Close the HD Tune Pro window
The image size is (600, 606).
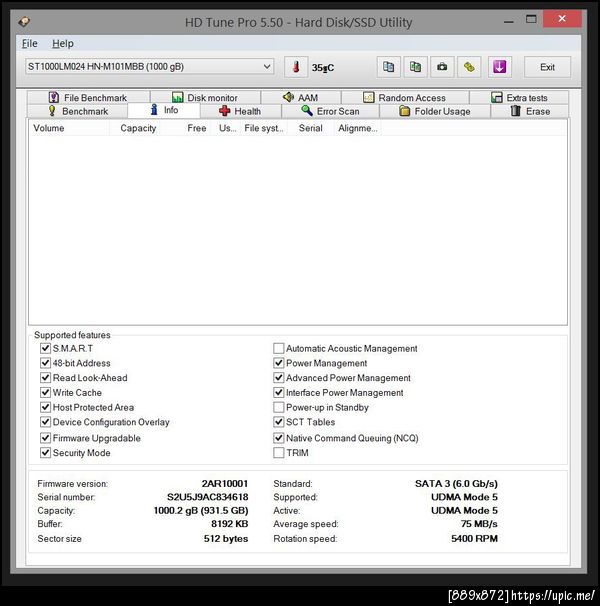[562, 19]
